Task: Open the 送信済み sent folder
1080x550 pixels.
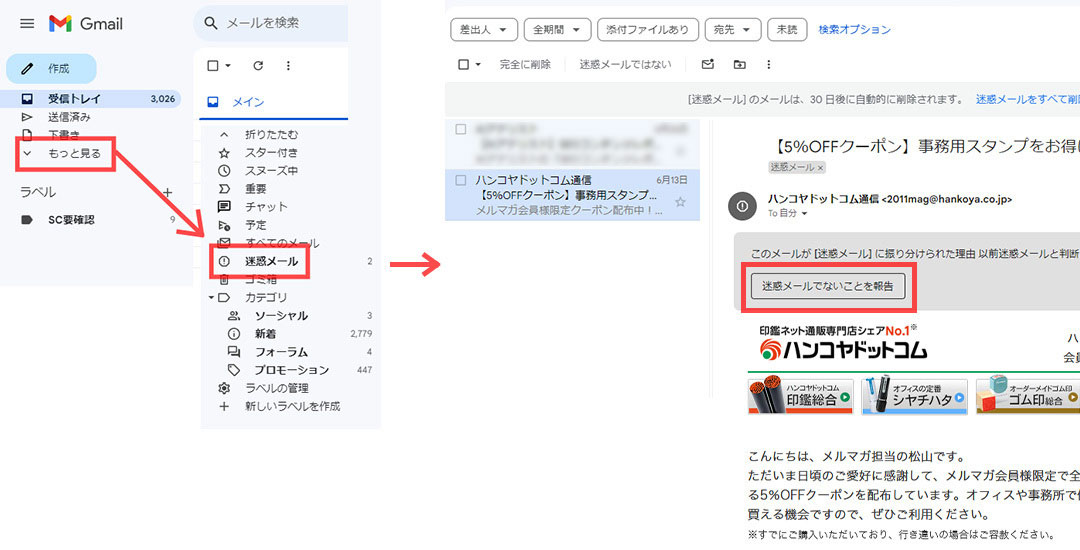Action: (x=69, y=117)
